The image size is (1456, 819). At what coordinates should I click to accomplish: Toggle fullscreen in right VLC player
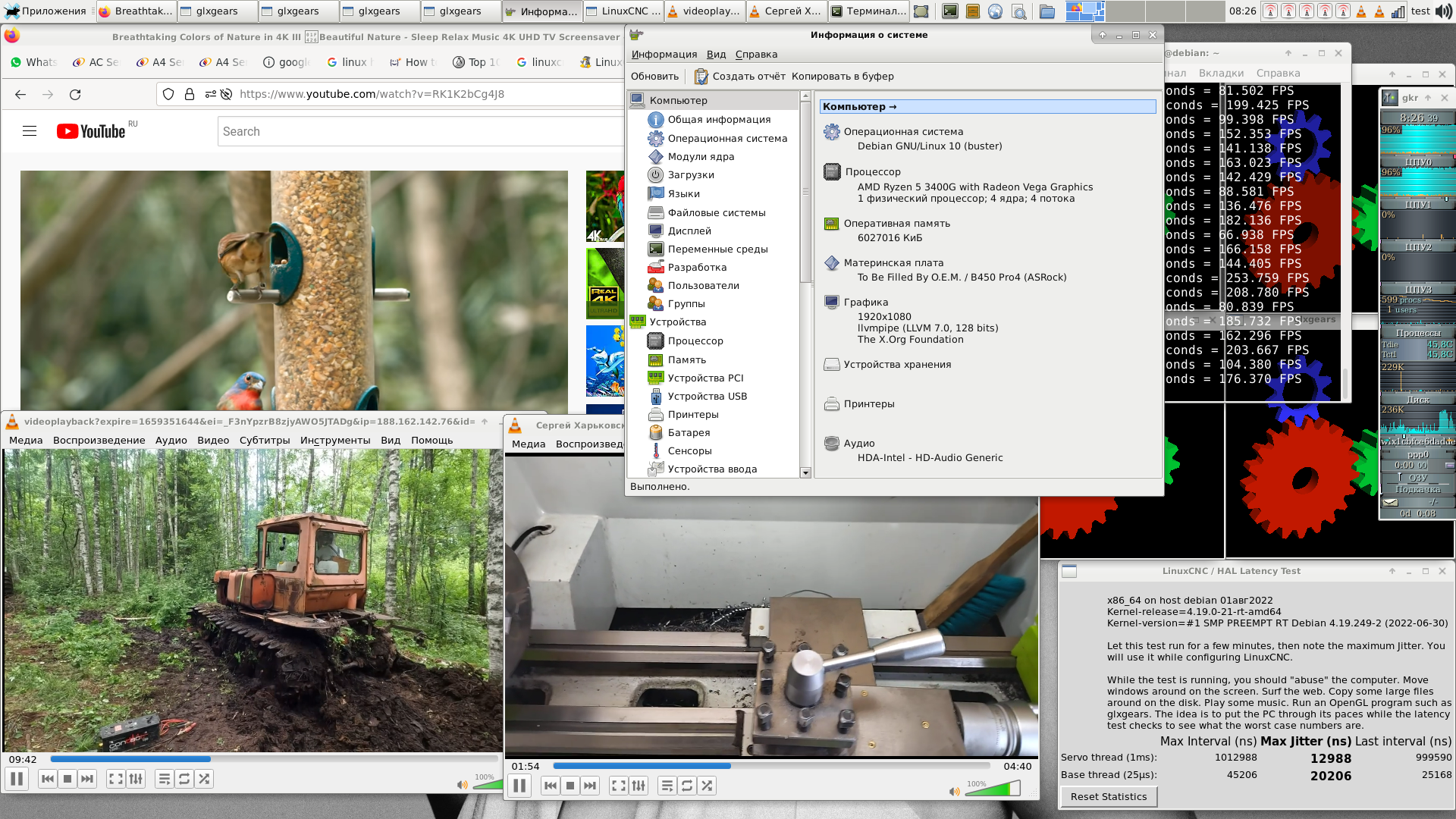(619, 786)
